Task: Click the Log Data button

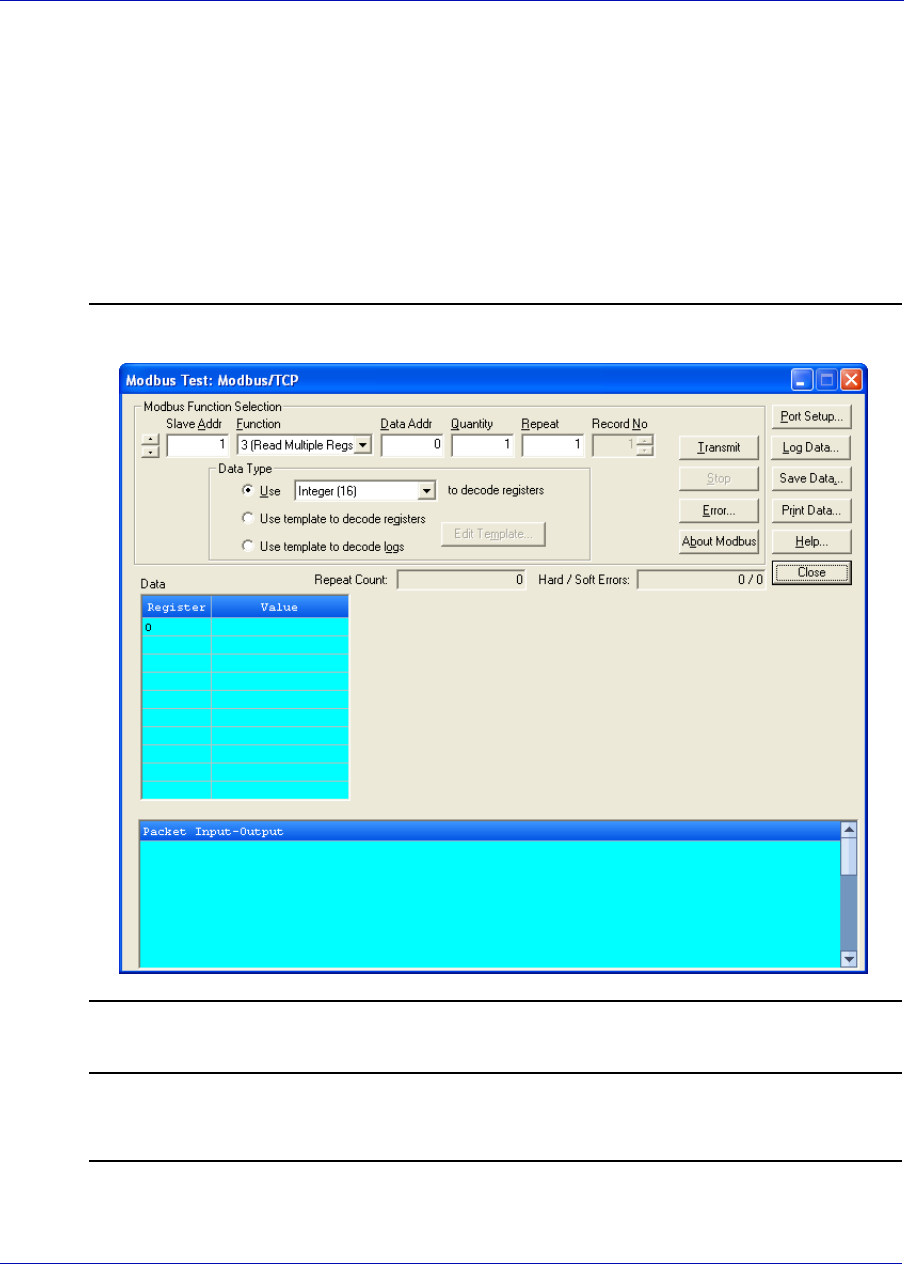Action: [811, 447]
